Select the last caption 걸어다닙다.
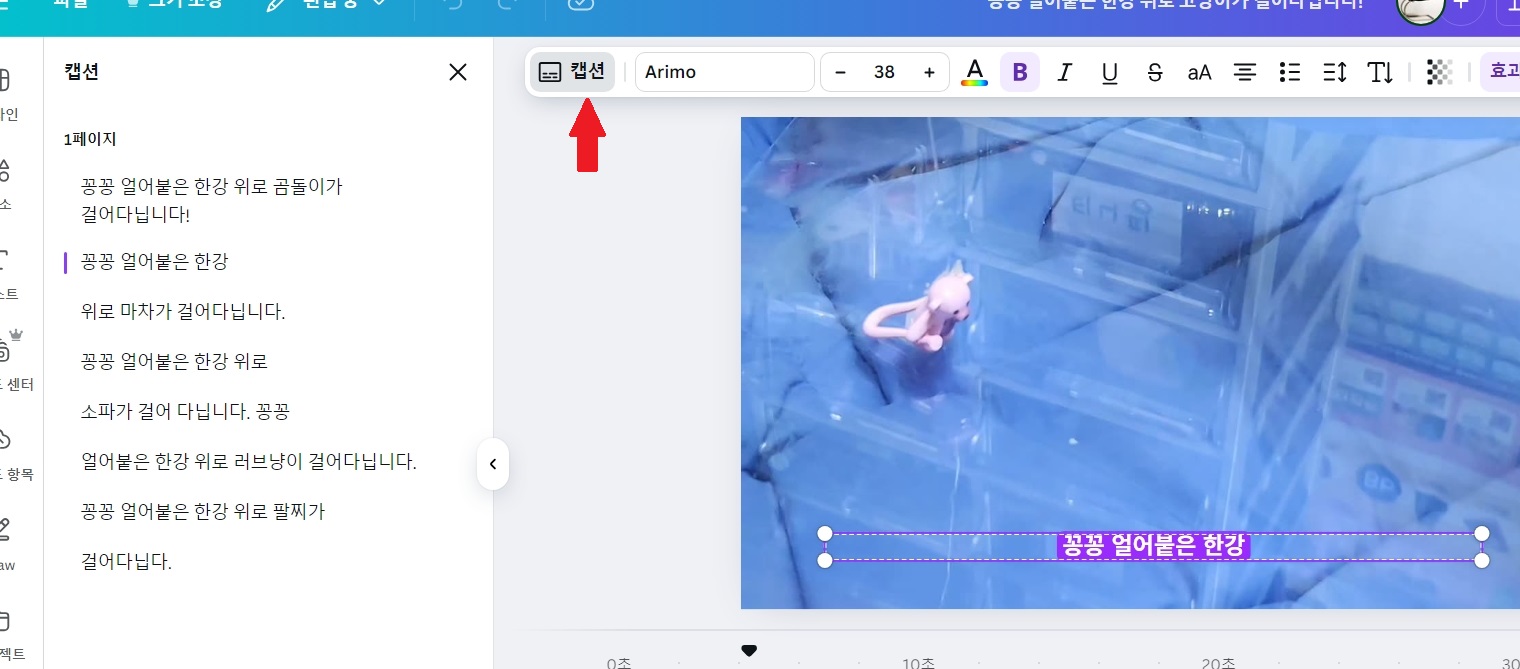This screenshot has width=1520, height=669. (x=126, y=562)
